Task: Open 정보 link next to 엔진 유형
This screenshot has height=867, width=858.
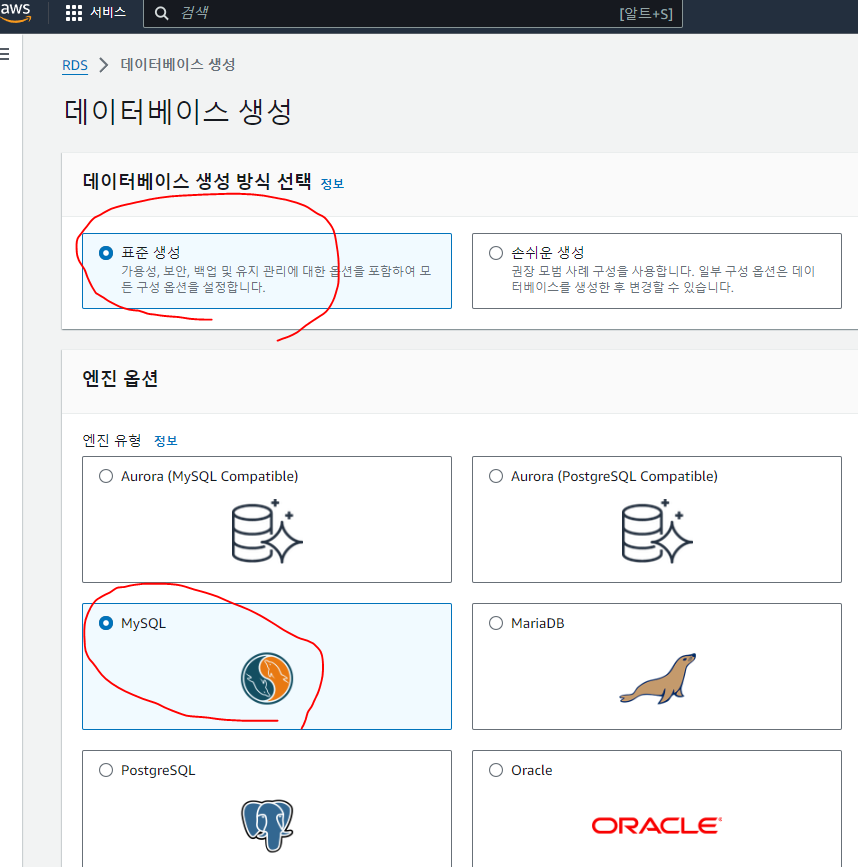Action: click(x=165, y=441)
